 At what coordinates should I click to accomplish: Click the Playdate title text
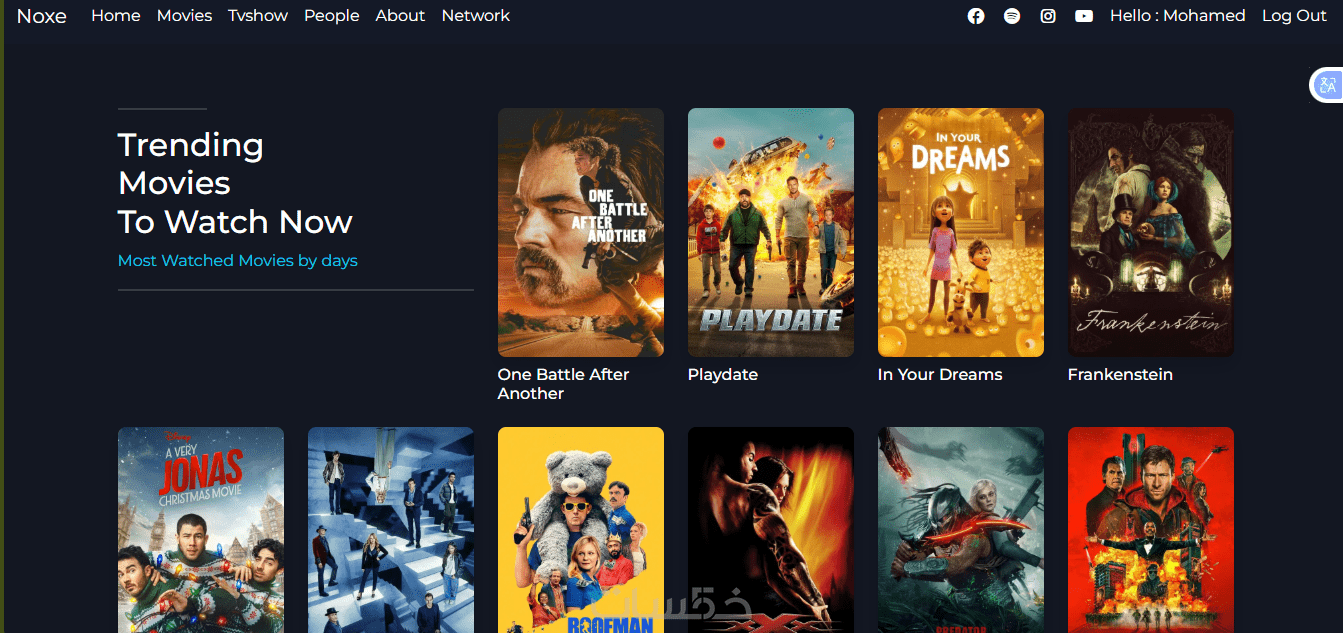[723, 375]
